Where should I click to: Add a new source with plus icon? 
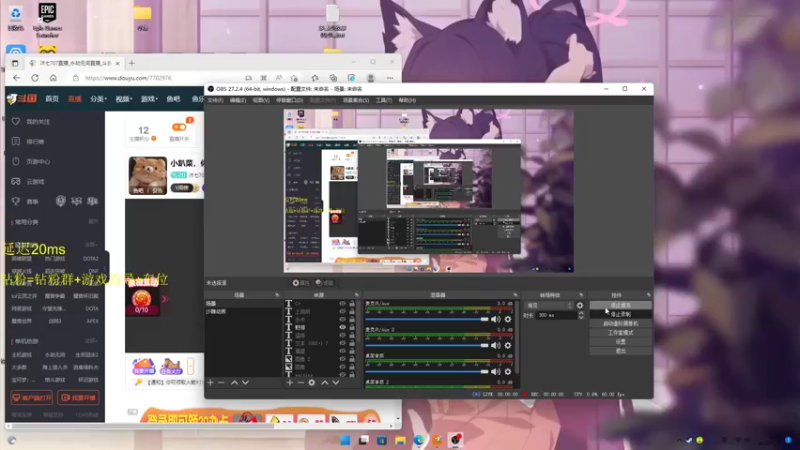point(290,382)
